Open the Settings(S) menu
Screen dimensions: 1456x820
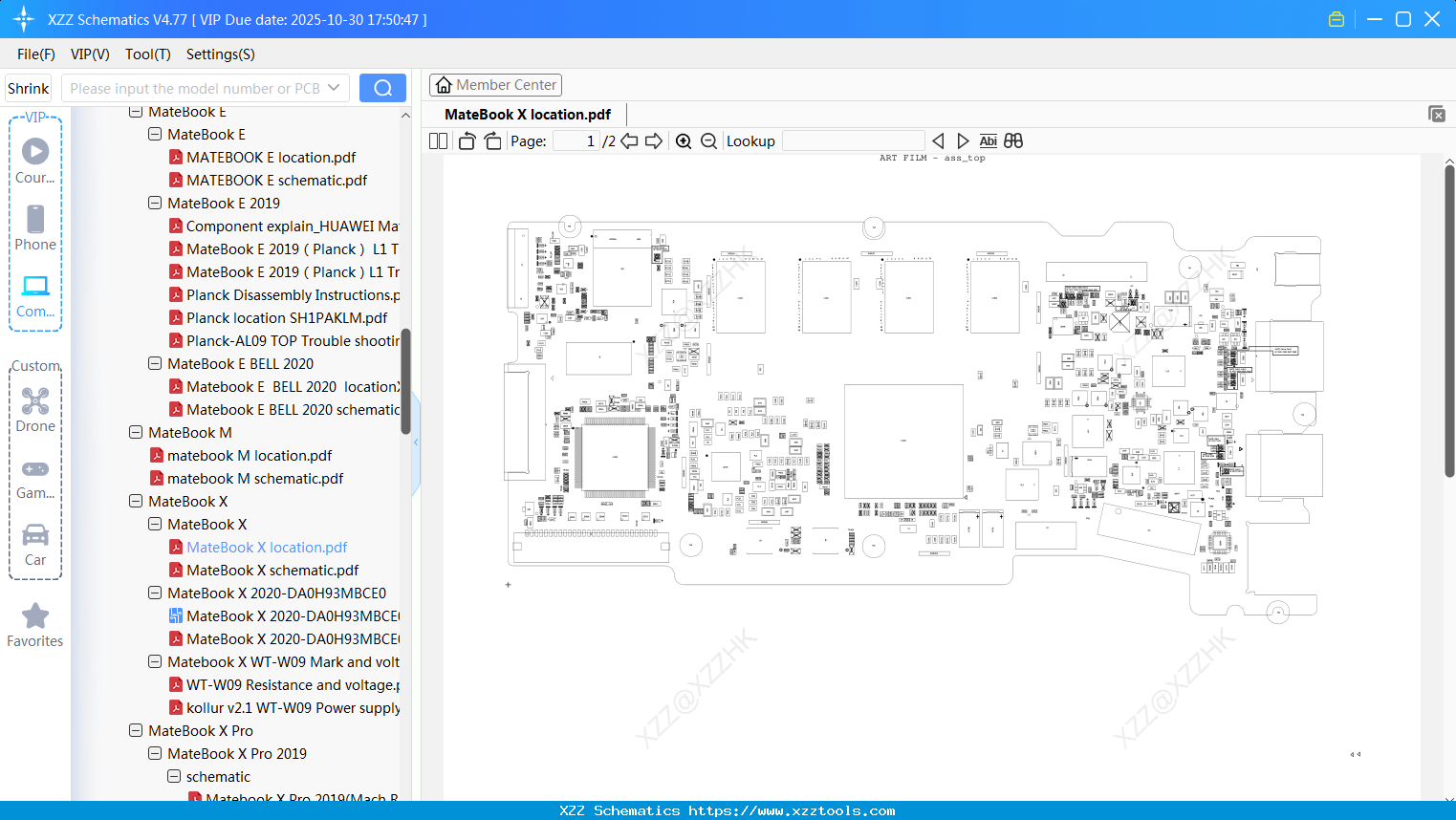pos(221,54)
